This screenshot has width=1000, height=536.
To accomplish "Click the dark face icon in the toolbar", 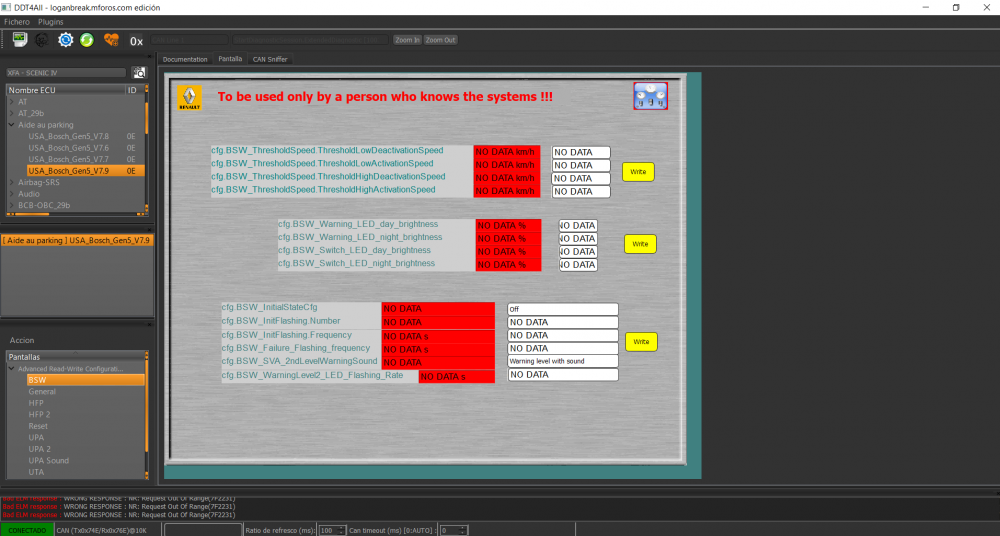I will click(x=41, y=40).
